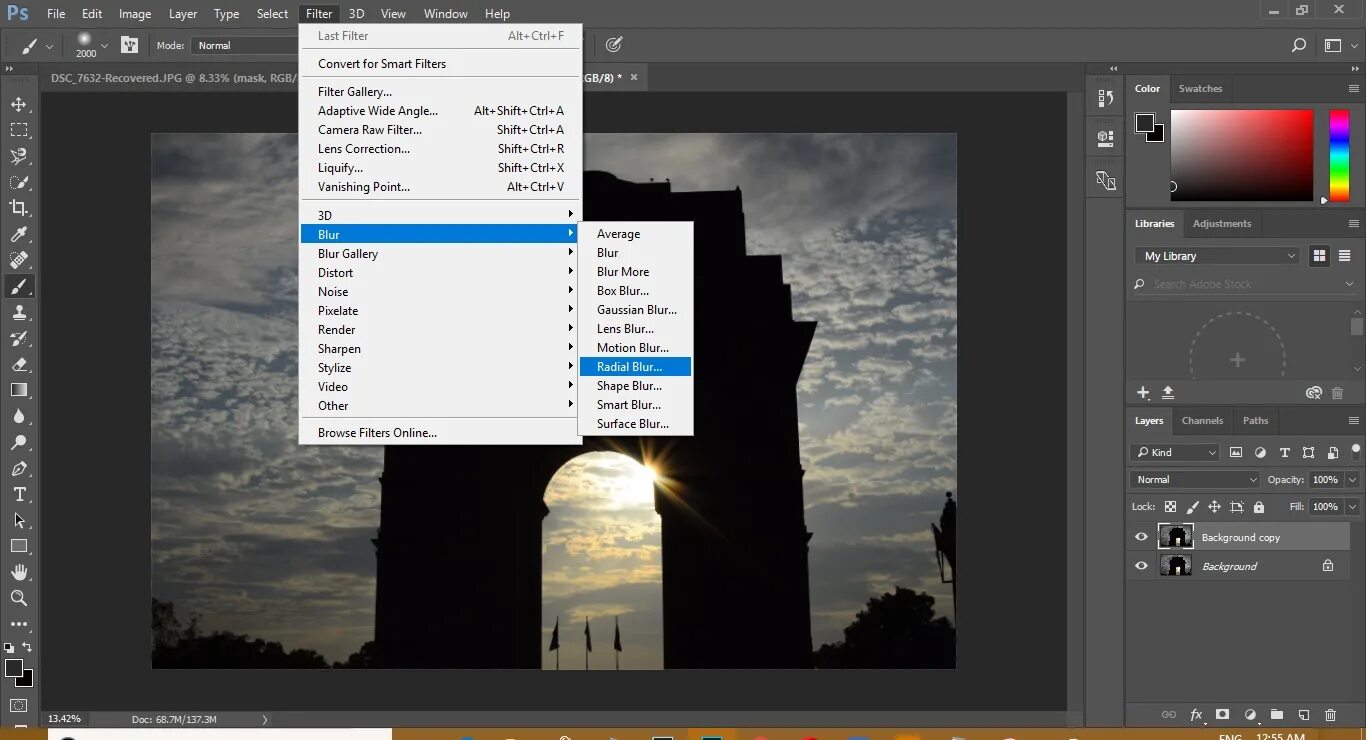Switch to the Adjustments tab
The height and width of the screenshot is (740, 1372).
click(1222, 224)
